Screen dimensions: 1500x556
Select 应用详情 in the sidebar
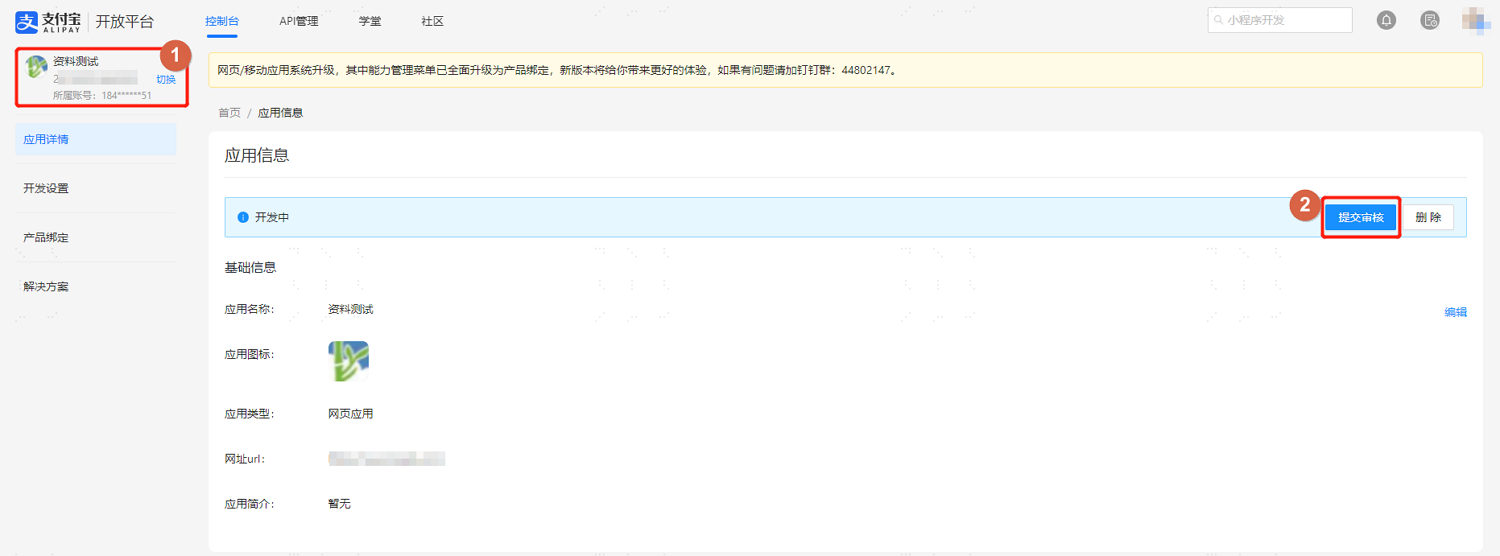click(96, 140)
